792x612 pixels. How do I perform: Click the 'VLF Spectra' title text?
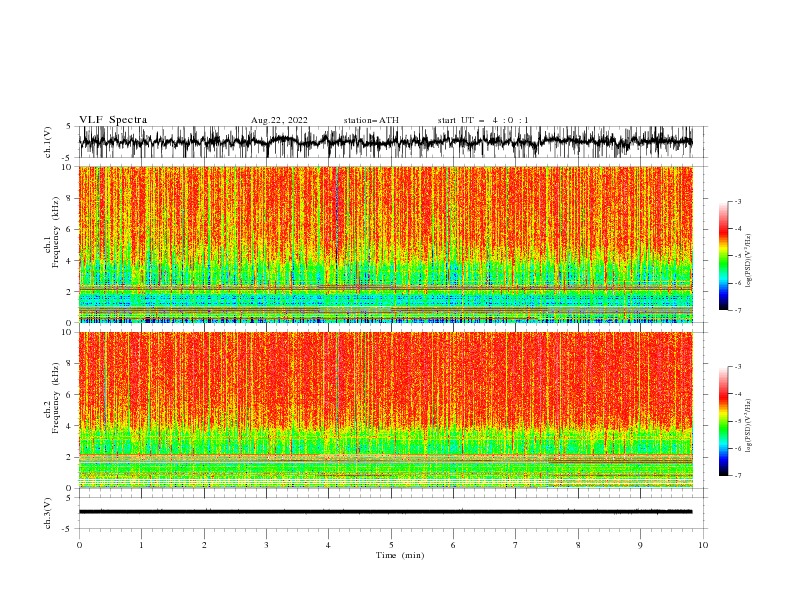[x=113, y=120]
